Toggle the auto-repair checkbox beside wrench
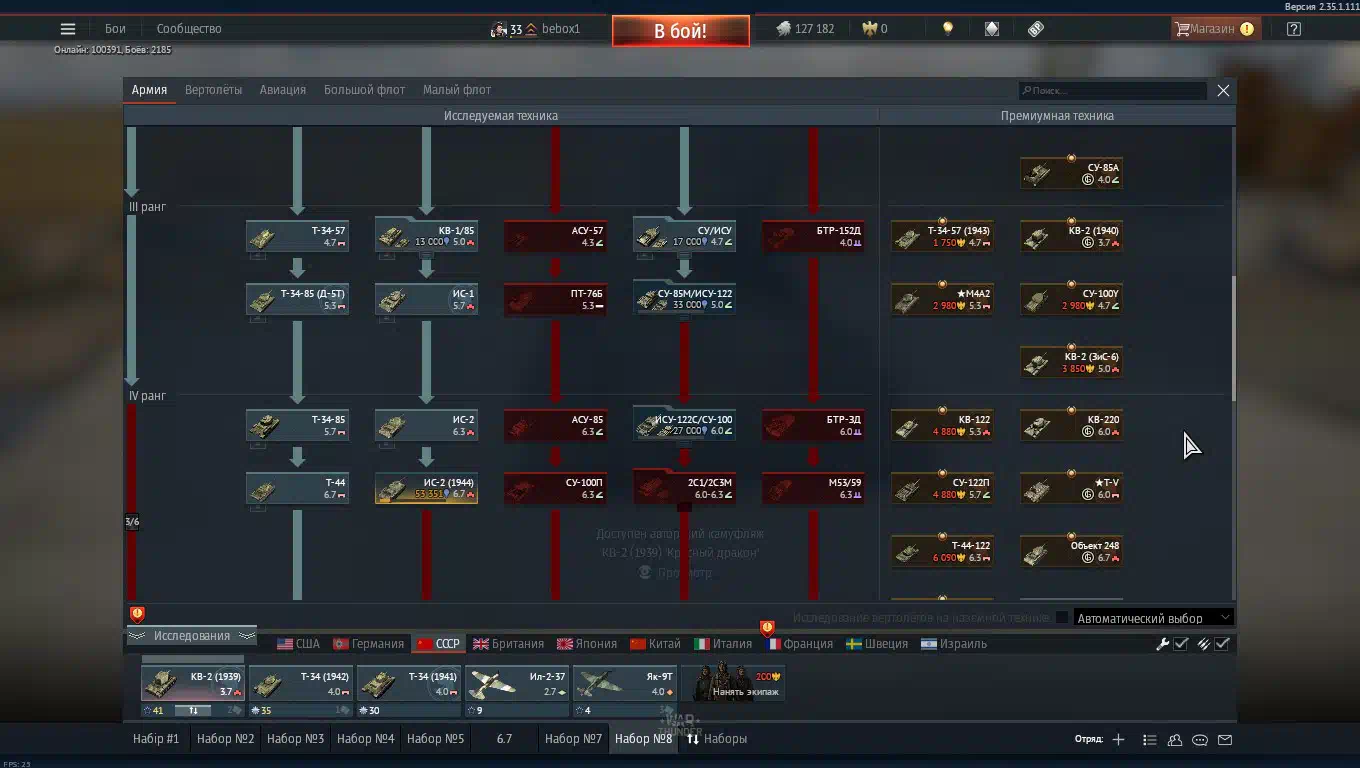This screenshot has height=768, width=1360. (x=1181, y=644)
